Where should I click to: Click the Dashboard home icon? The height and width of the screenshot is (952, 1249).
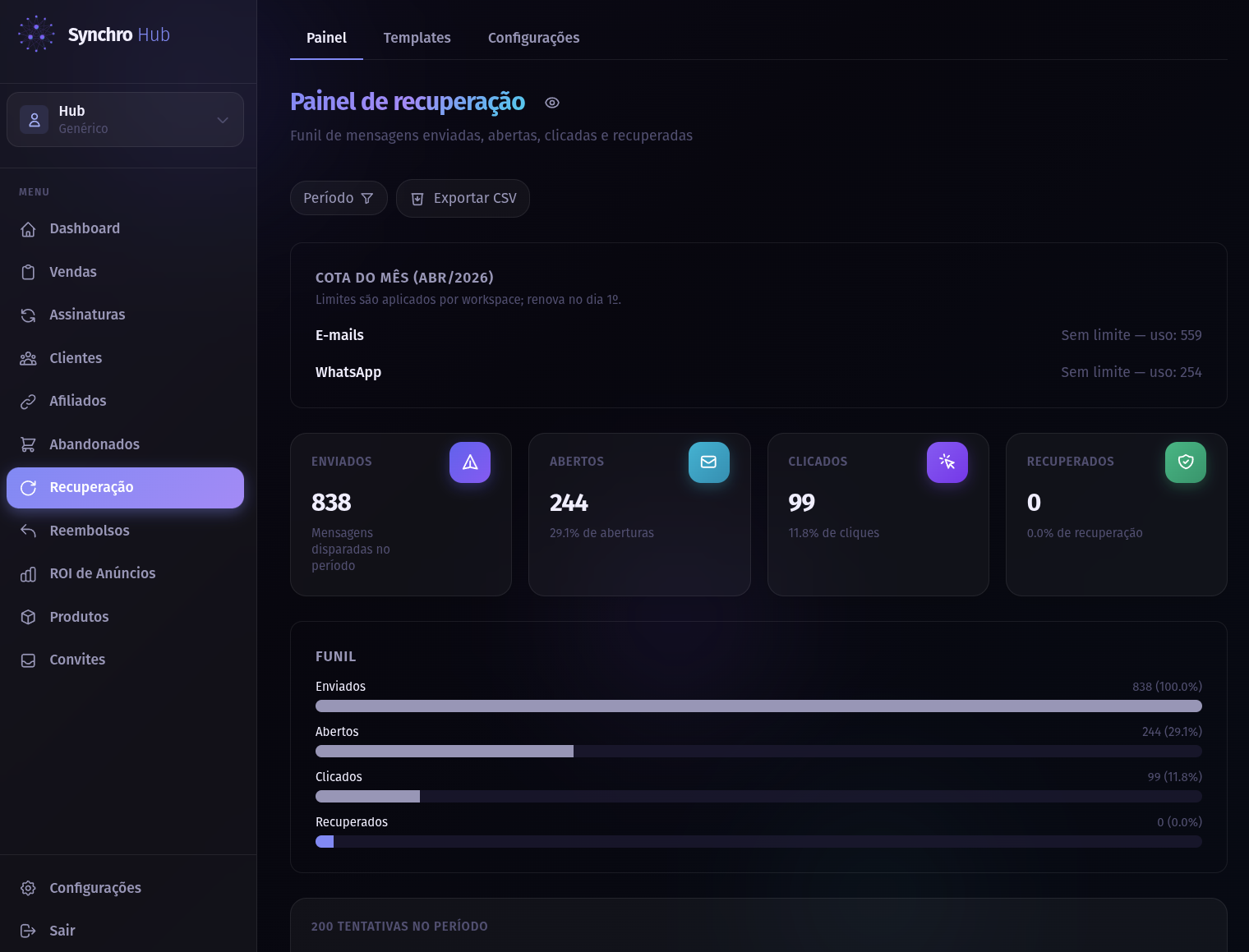(28, 229)
